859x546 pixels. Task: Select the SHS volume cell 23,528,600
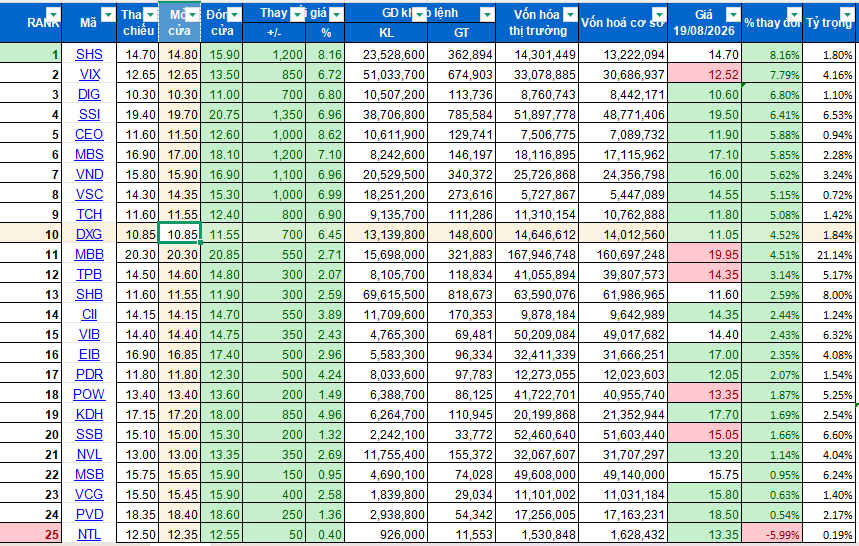(x=386, y=54)
